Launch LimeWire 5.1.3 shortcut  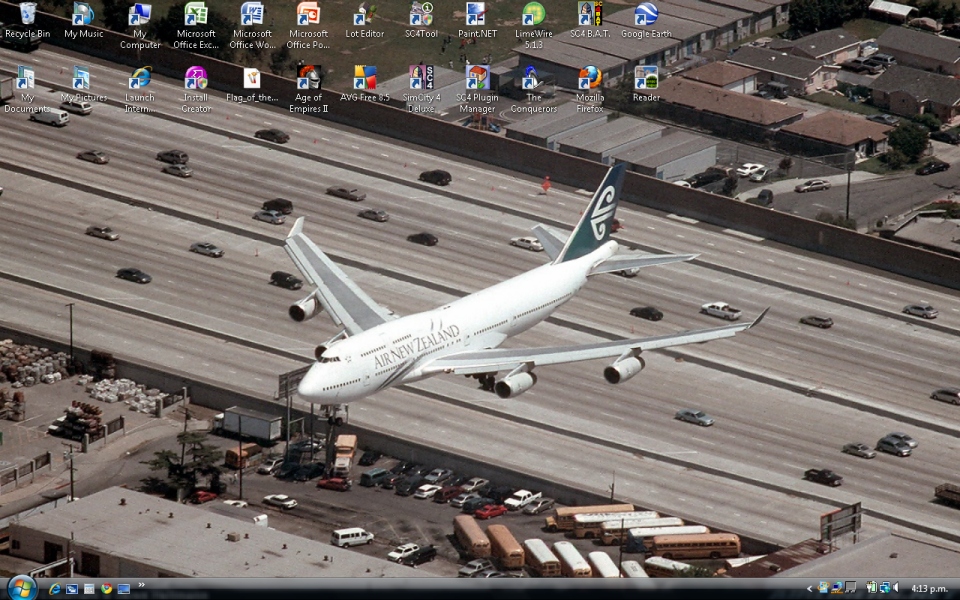[534, 26]
